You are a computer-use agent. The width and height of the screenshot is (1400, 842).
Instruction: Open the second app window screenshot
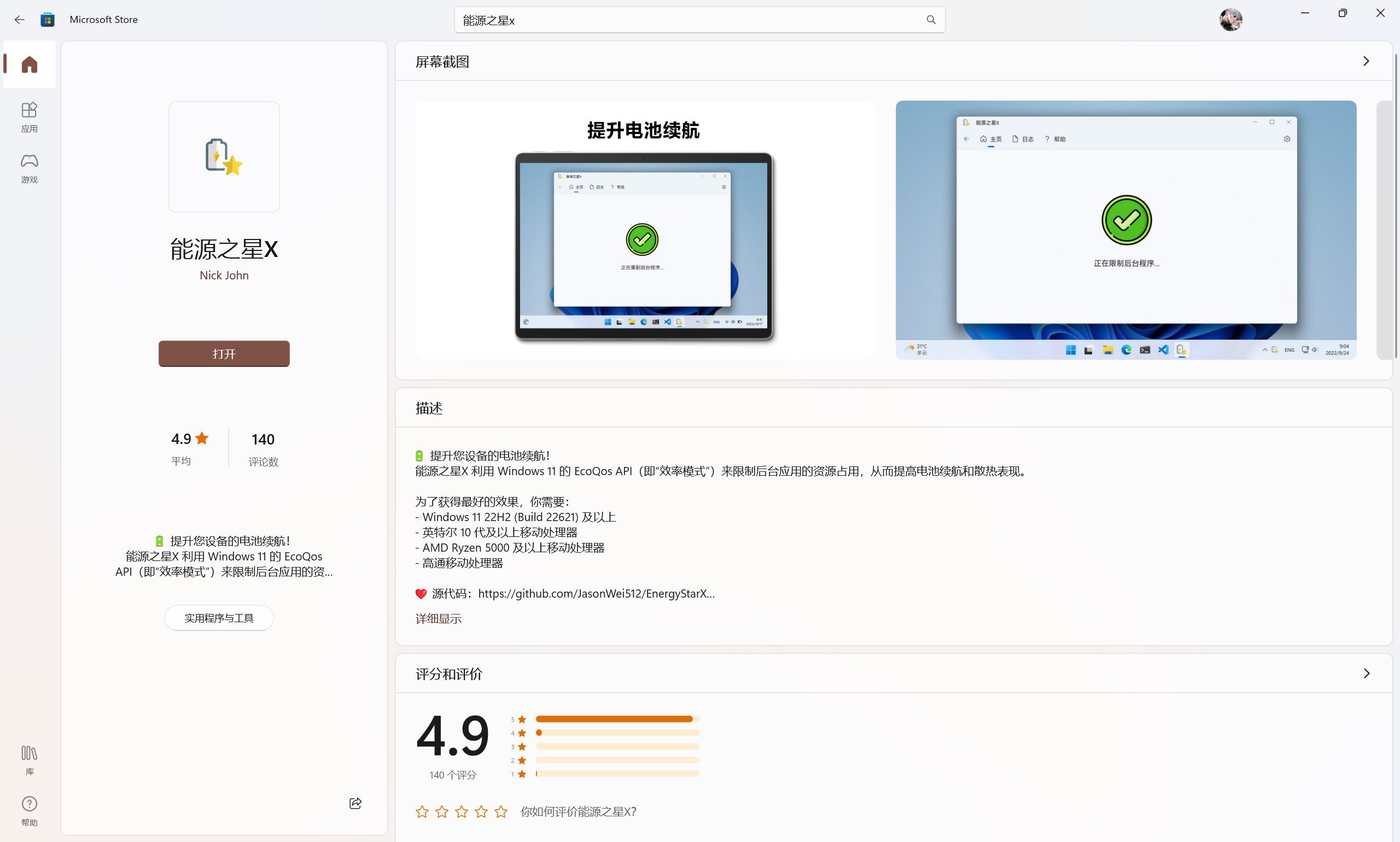tap(1126, 230)
